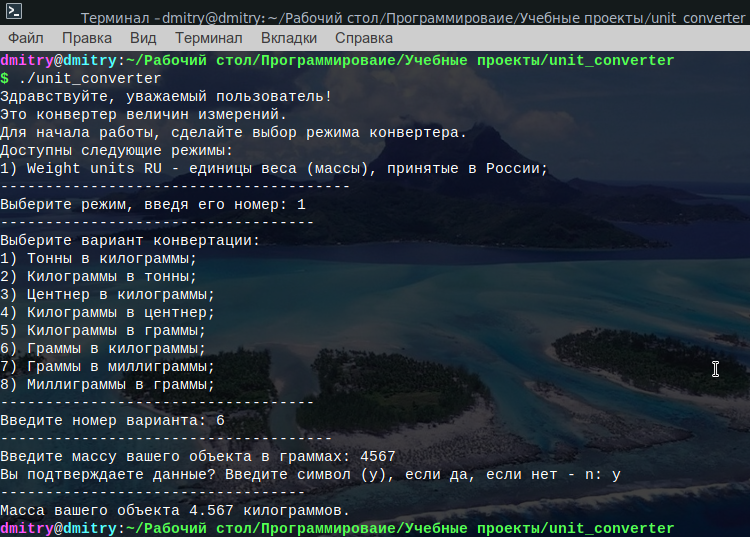Click option '4) Килограммы в центнер;'
Image resolution: width=750 pixels, height=537 pixels.
point(108,313)
